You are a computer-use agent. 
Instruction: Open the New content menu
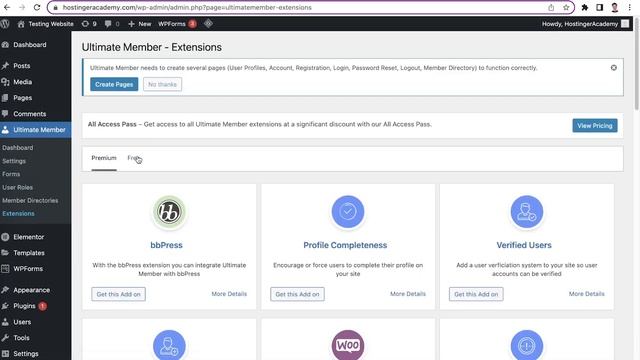click(140, 24)
